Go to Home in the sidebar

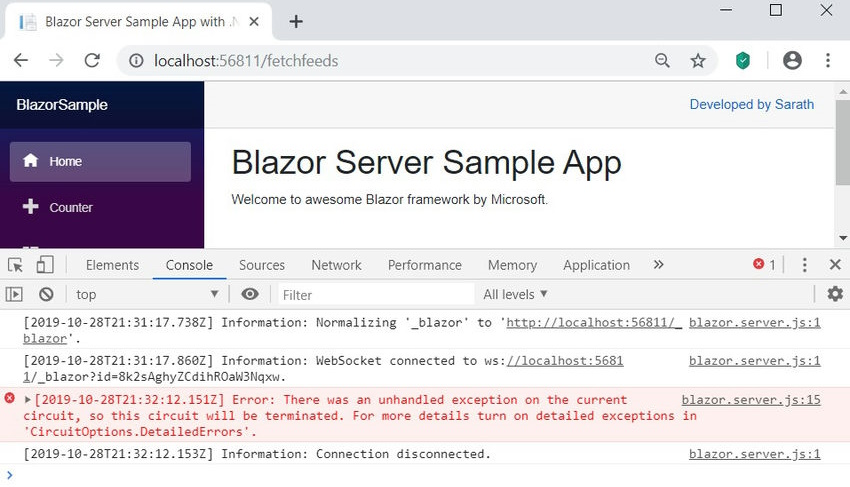(x=100, y=162)
